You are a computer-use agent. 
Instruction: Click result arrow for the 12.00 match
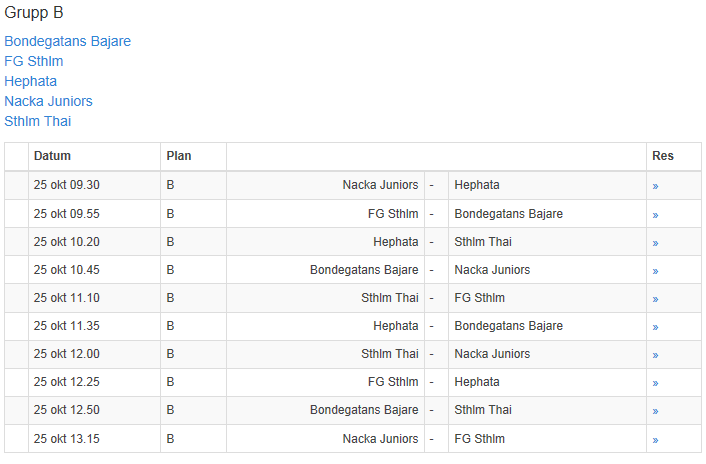tap(656, 354)
